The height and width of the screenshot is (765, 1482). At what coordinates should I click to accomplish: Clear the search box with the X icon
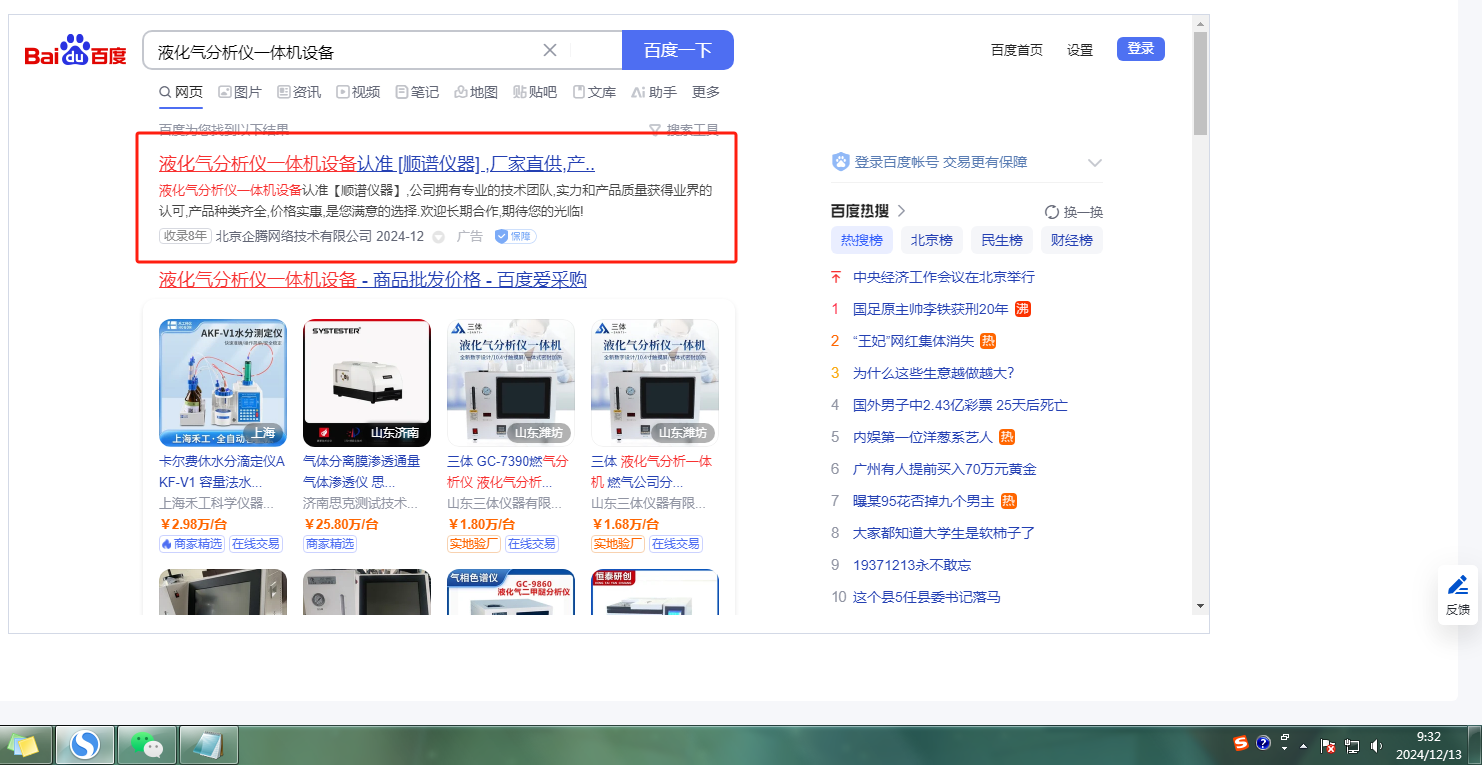click(x=549, y=51)
